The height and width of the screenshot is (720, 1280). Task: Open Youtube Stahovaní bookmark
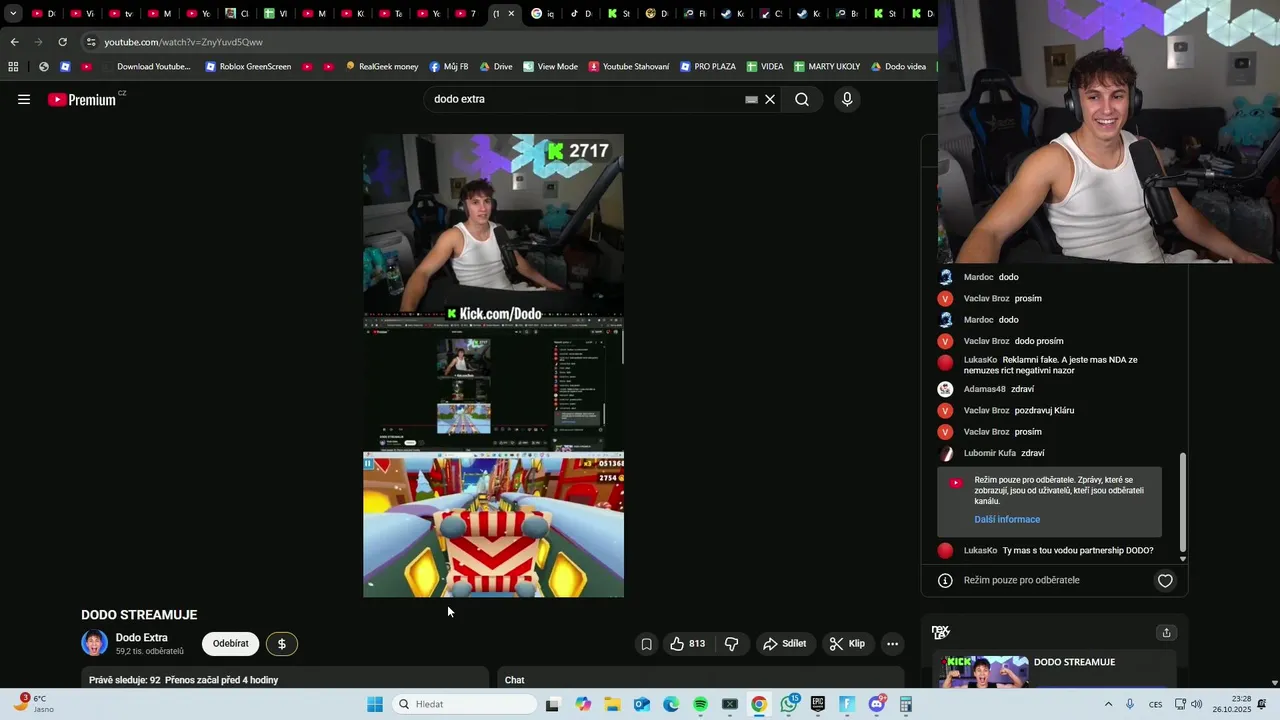[629, 67]
